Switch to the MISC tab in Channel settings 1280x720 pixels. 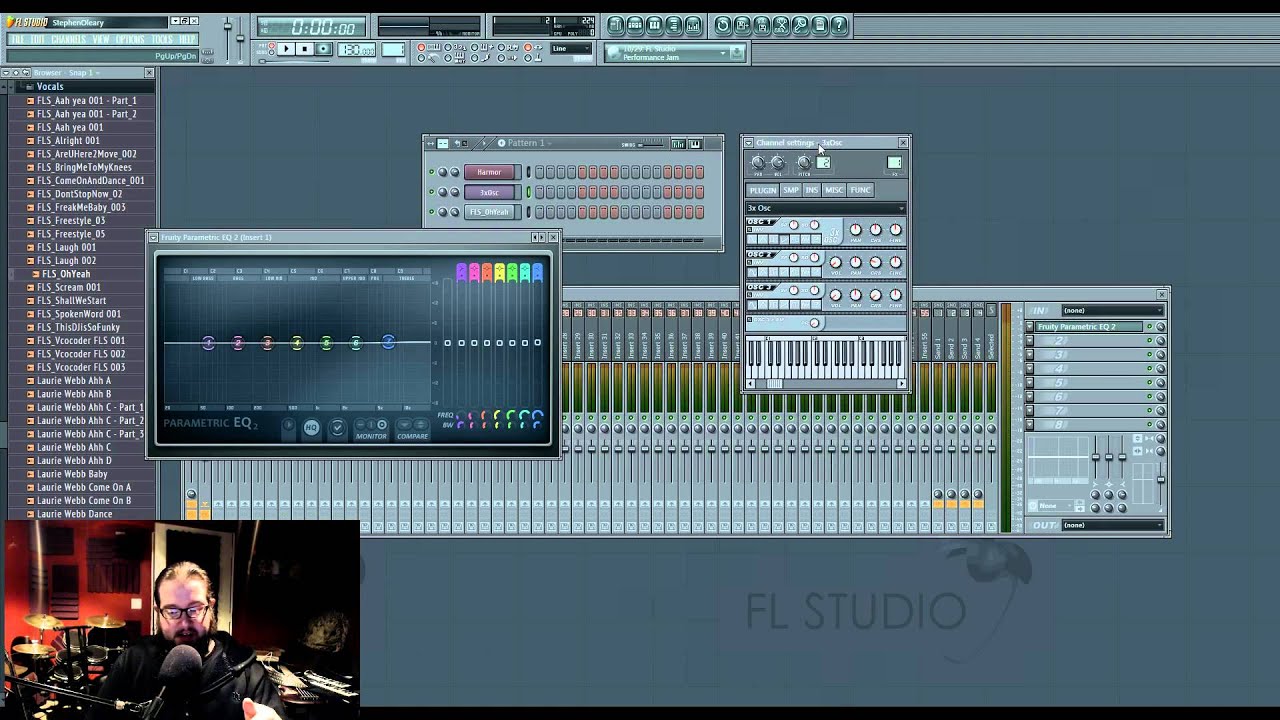pos(834,190)
